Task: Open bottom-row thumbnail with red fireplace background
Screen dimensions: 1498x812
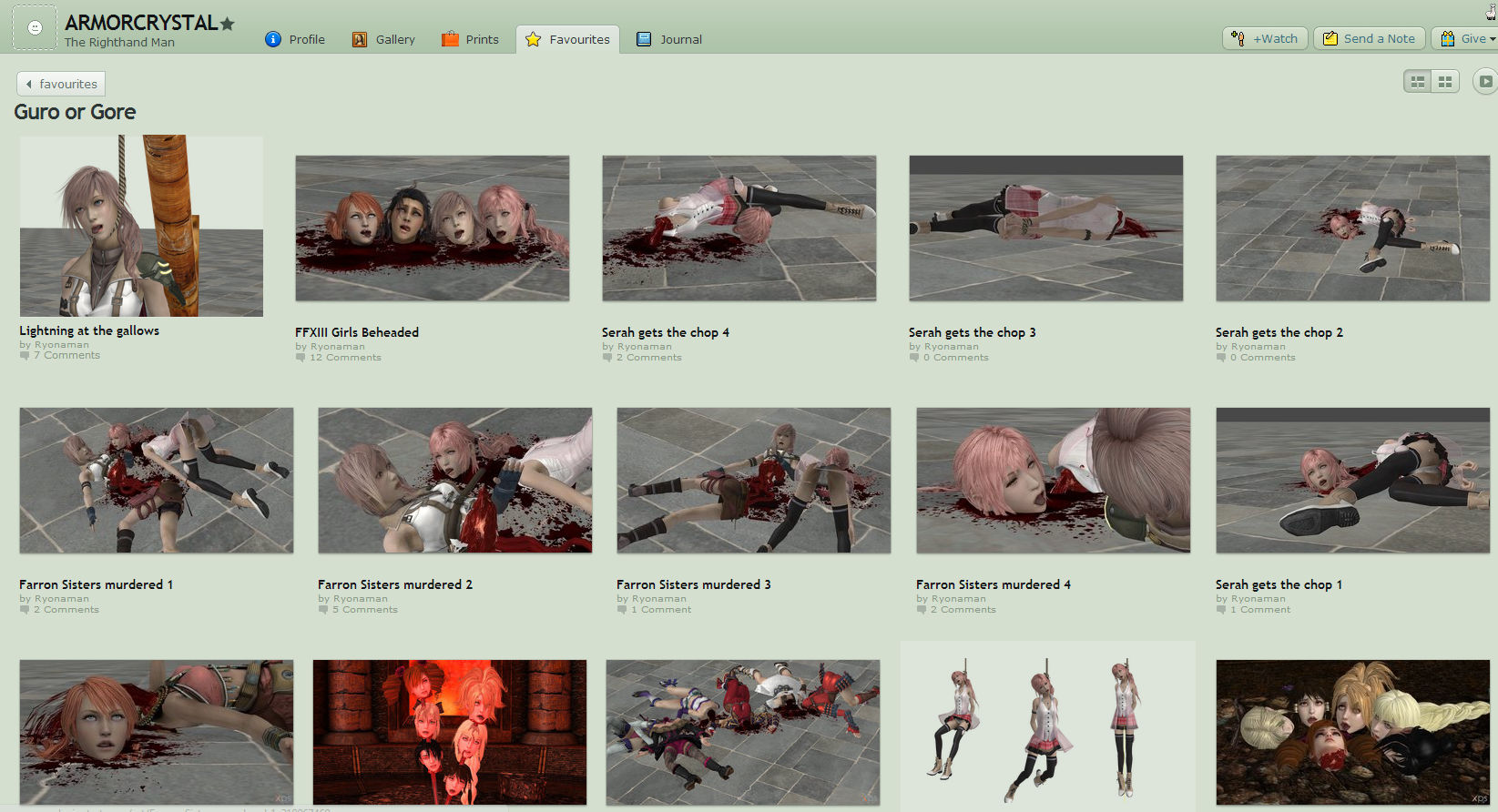Action: click(450, 733)
